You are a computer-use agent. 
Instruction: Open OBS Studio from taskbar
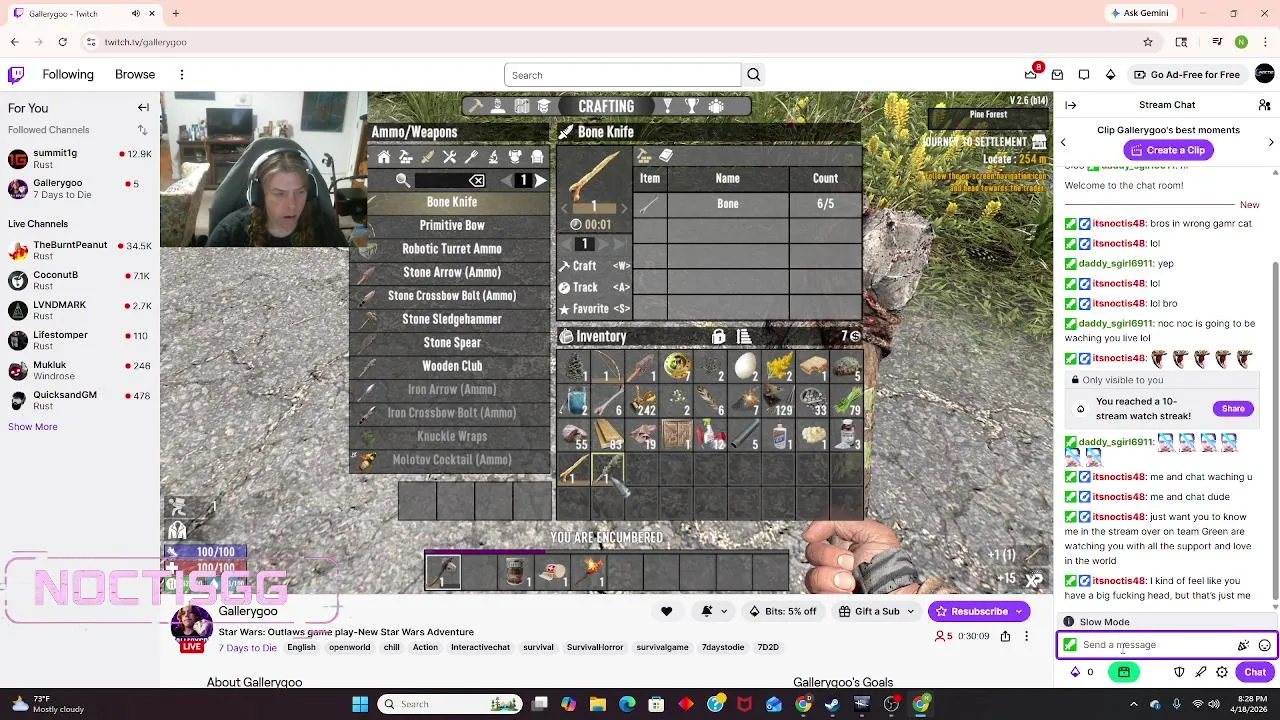click(x=891, y=704)
